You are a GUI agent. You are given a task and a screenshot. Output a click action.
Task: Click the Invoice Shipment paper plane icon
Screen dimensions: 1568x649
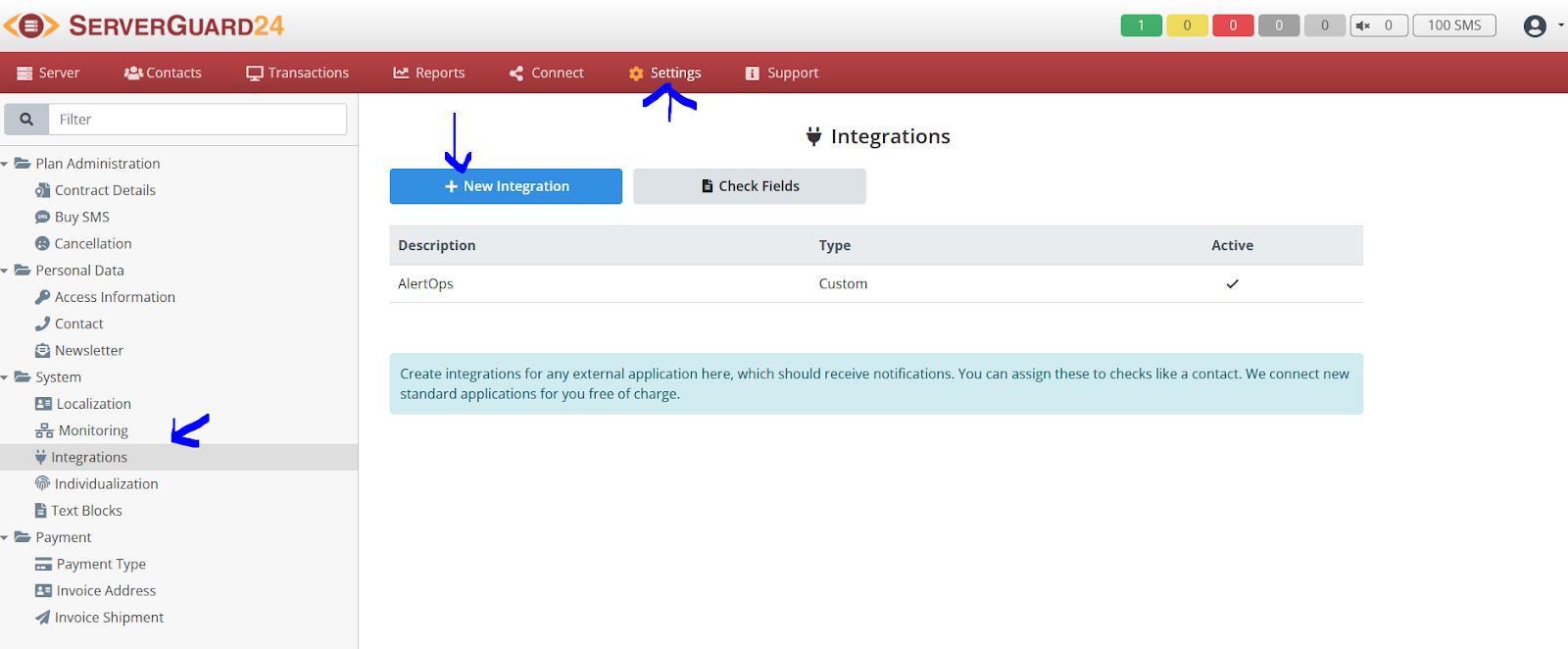42,618
